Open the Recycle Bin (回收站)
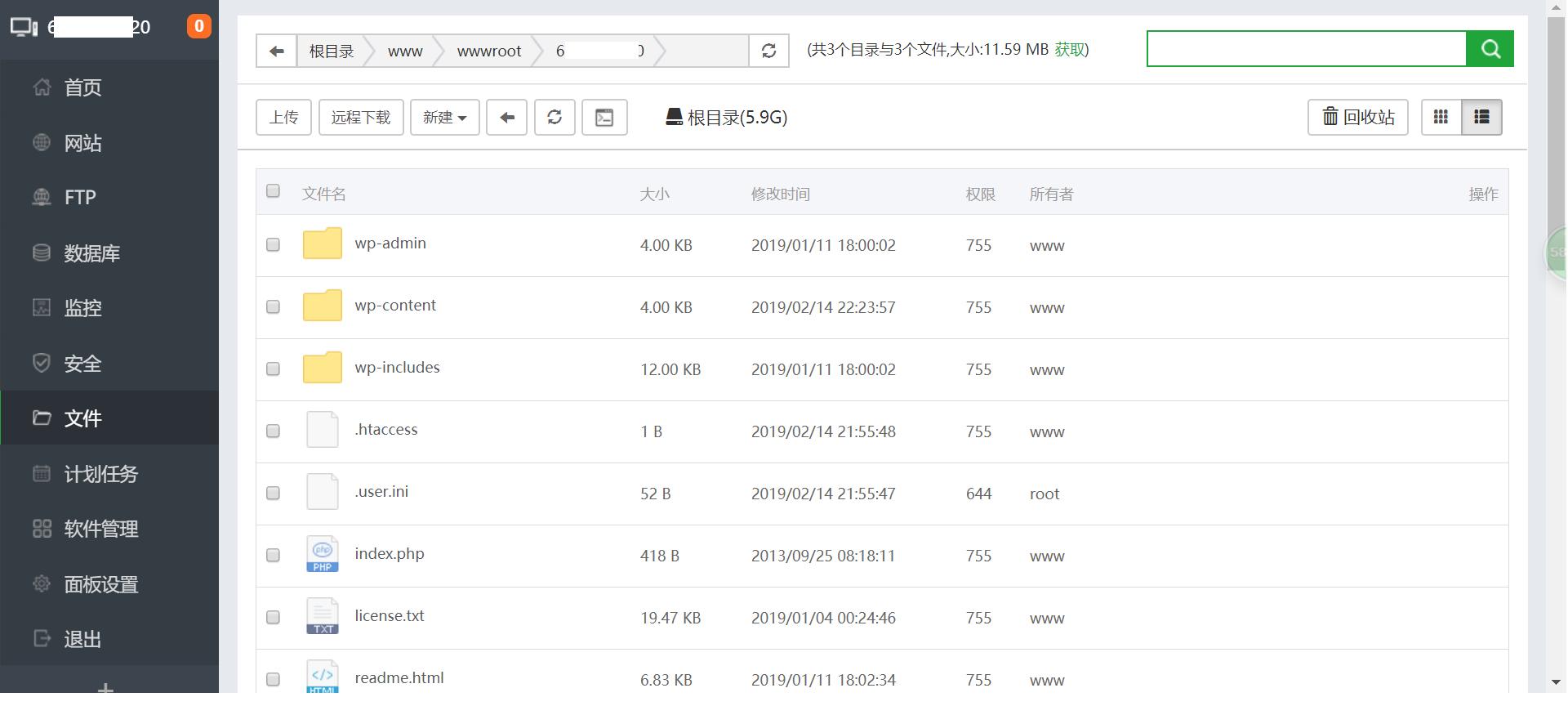1568x706 pixels. 1357,118
